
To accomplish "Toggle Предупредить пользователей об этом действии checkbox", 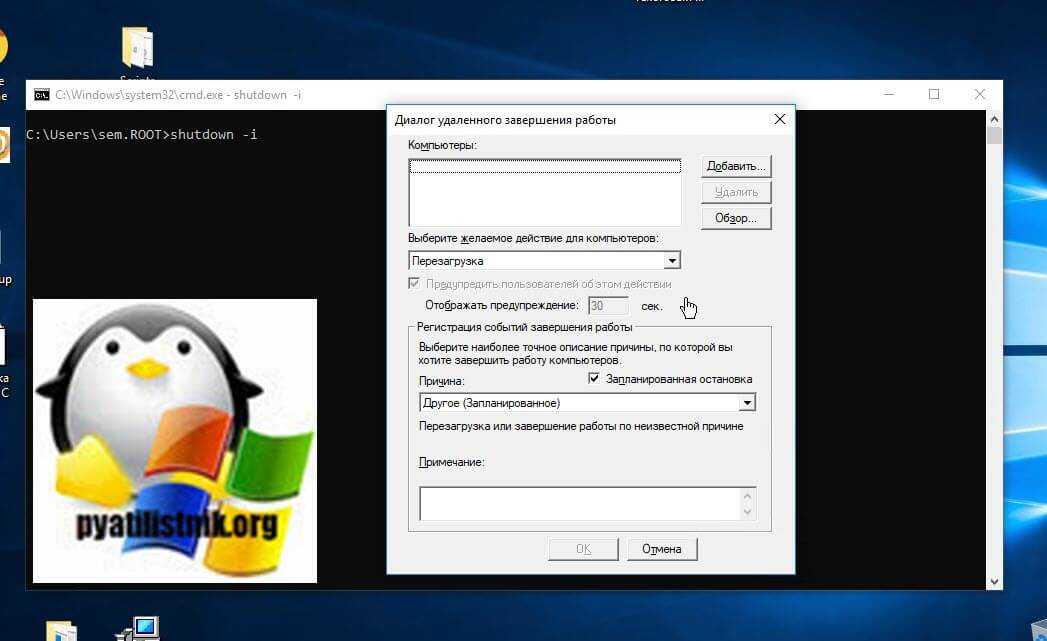I will 415,284.
